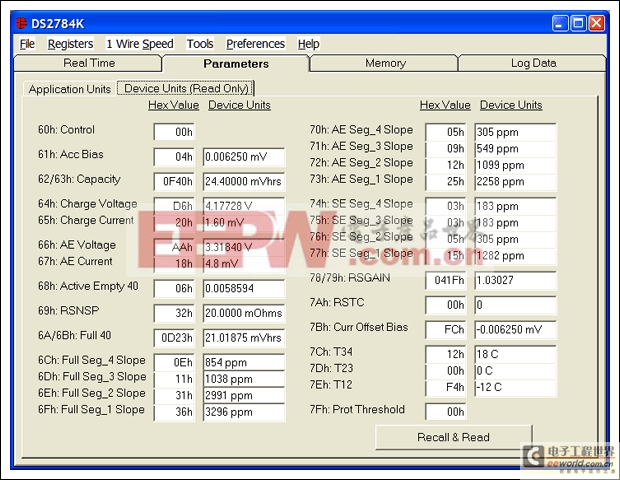The height and width of the screenshot is (480, 620).
Task: Open the 1 Wire Speed menu
Action: pyautogui.click(x=140, y=44)
